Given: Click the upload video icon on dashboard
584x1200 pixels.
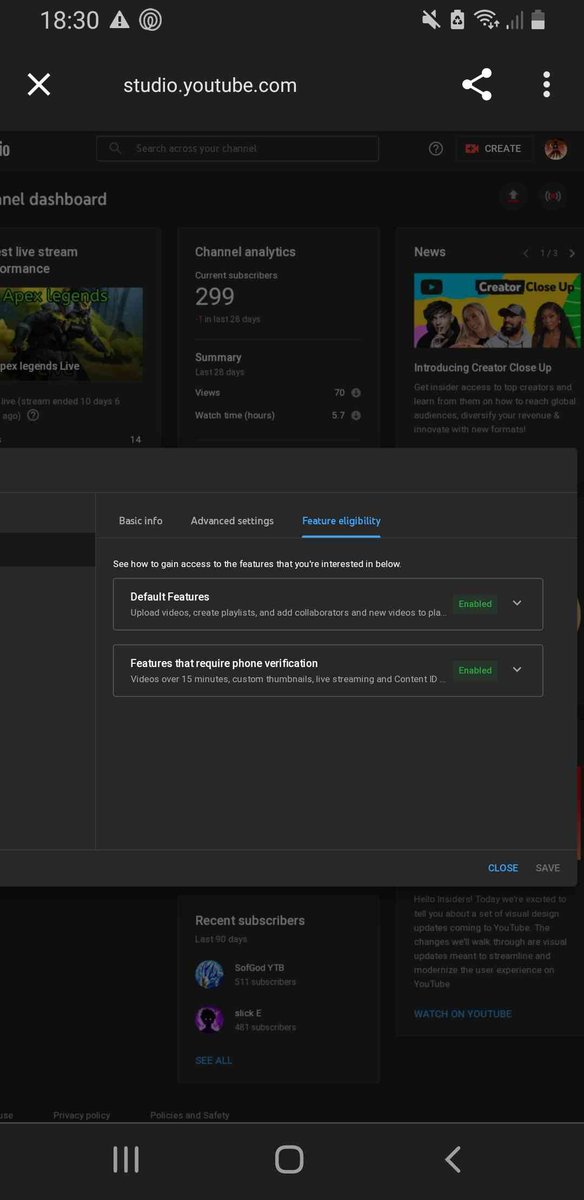Looking at the screenshot, I should pyautogui.click(x=513, y=196).
